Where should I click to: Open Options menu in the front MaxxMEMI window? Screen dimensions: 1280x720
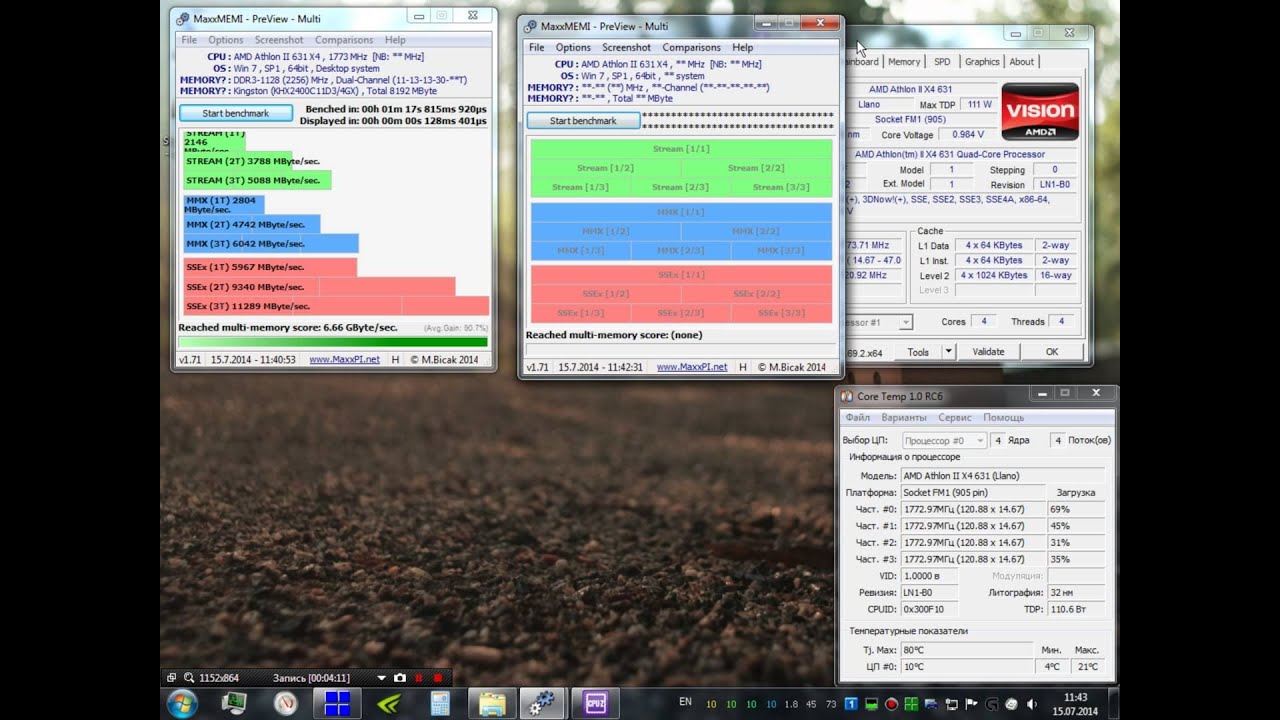coord(573,47)
